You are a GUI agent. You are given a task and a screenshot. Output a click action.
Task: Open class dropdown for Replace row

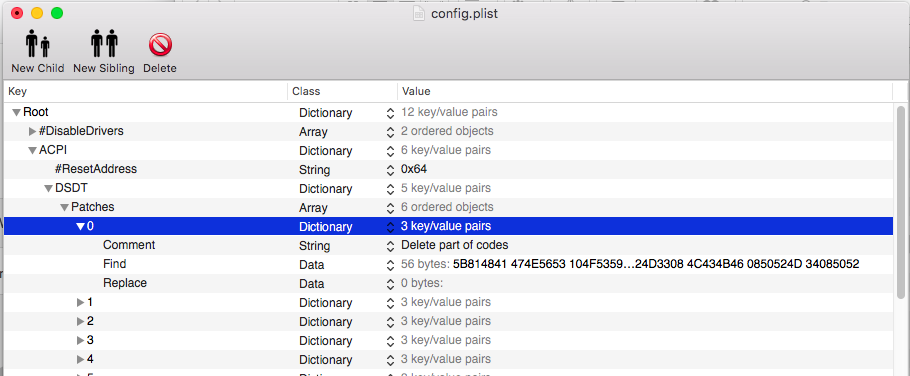pyautogui.click(x=390, y=284)
